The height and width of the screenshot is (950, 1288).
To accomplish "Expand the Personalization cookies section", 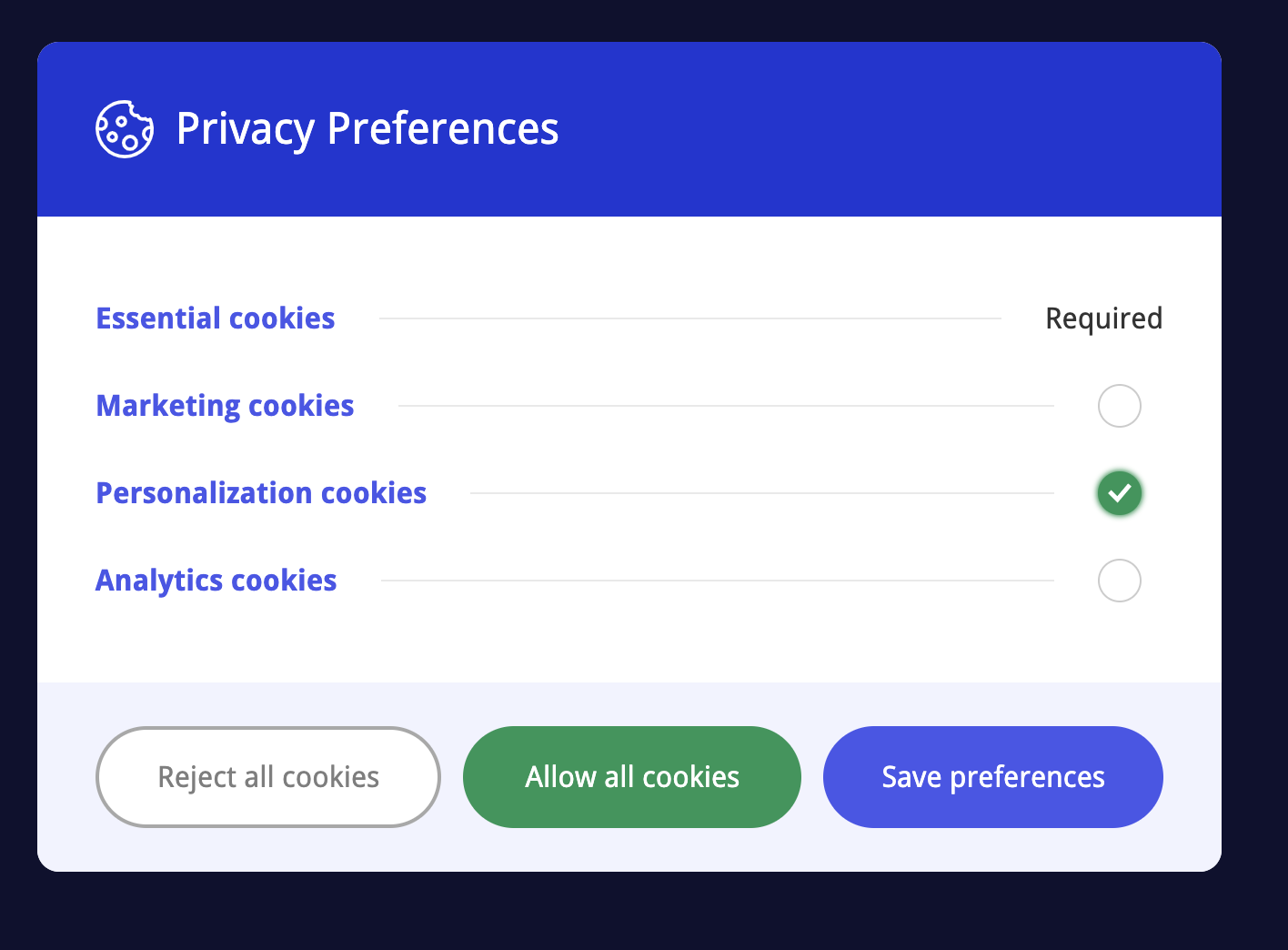I will (261, 493).
